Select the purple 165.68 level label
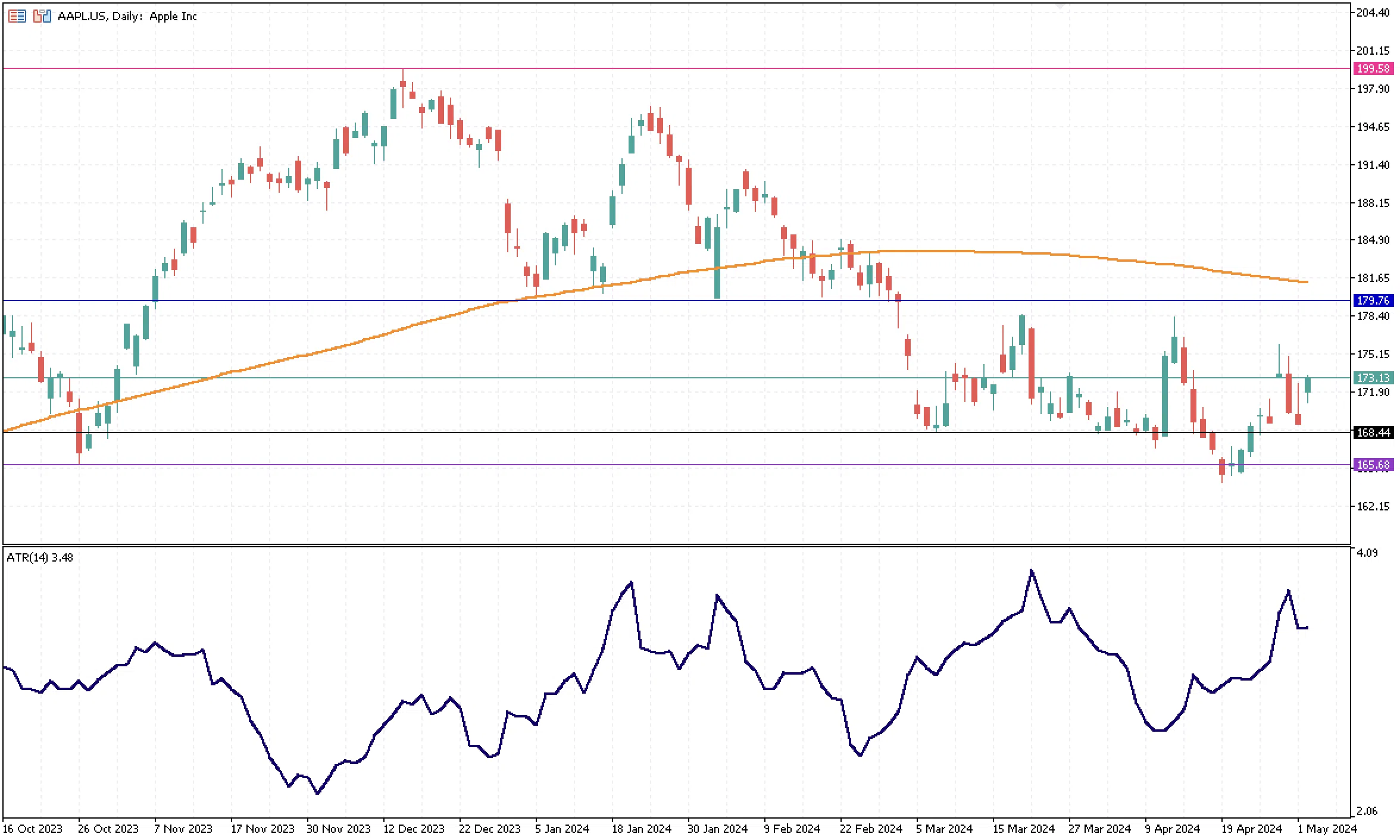This screenshot has width=1400, height=840. (1373, 465)
